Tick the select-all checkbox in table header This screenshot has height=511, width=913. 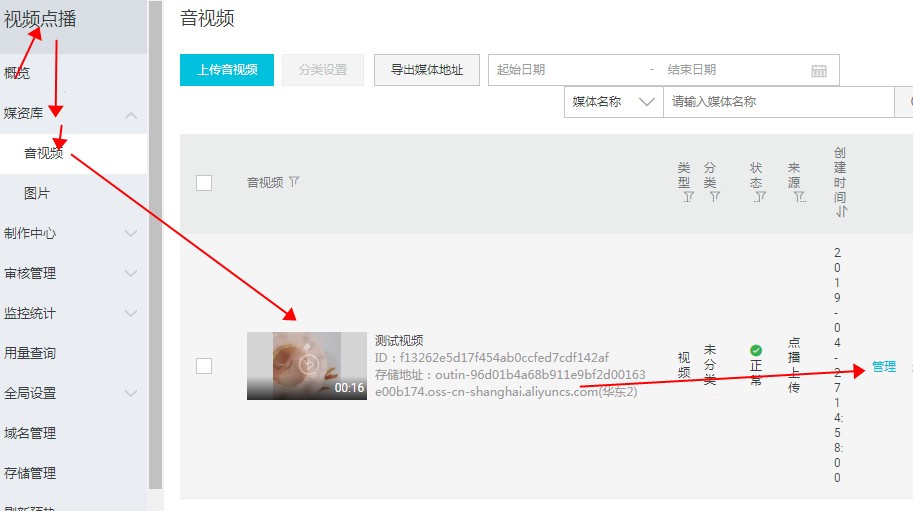[204, 182]
